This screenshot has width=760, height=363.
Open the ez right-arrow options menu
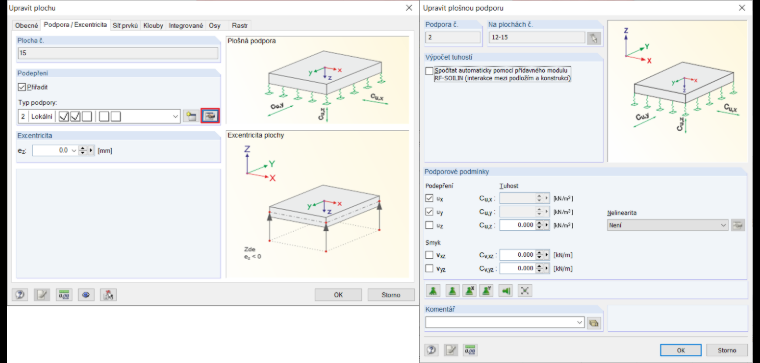point(91,151)
